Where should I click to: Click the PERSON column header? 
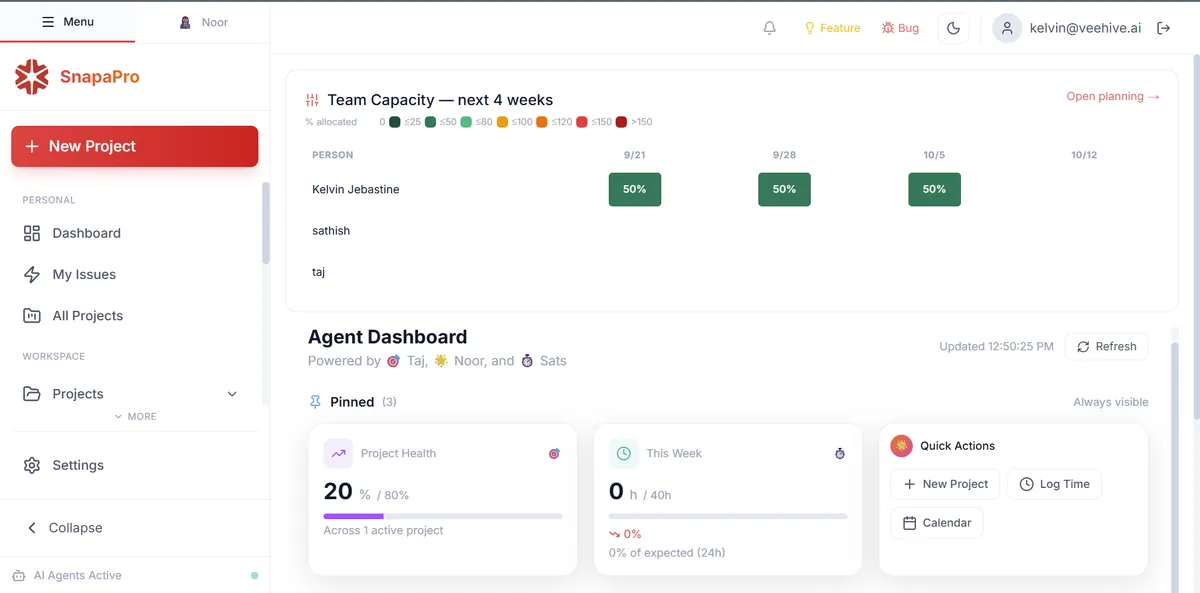pos(332,155)
